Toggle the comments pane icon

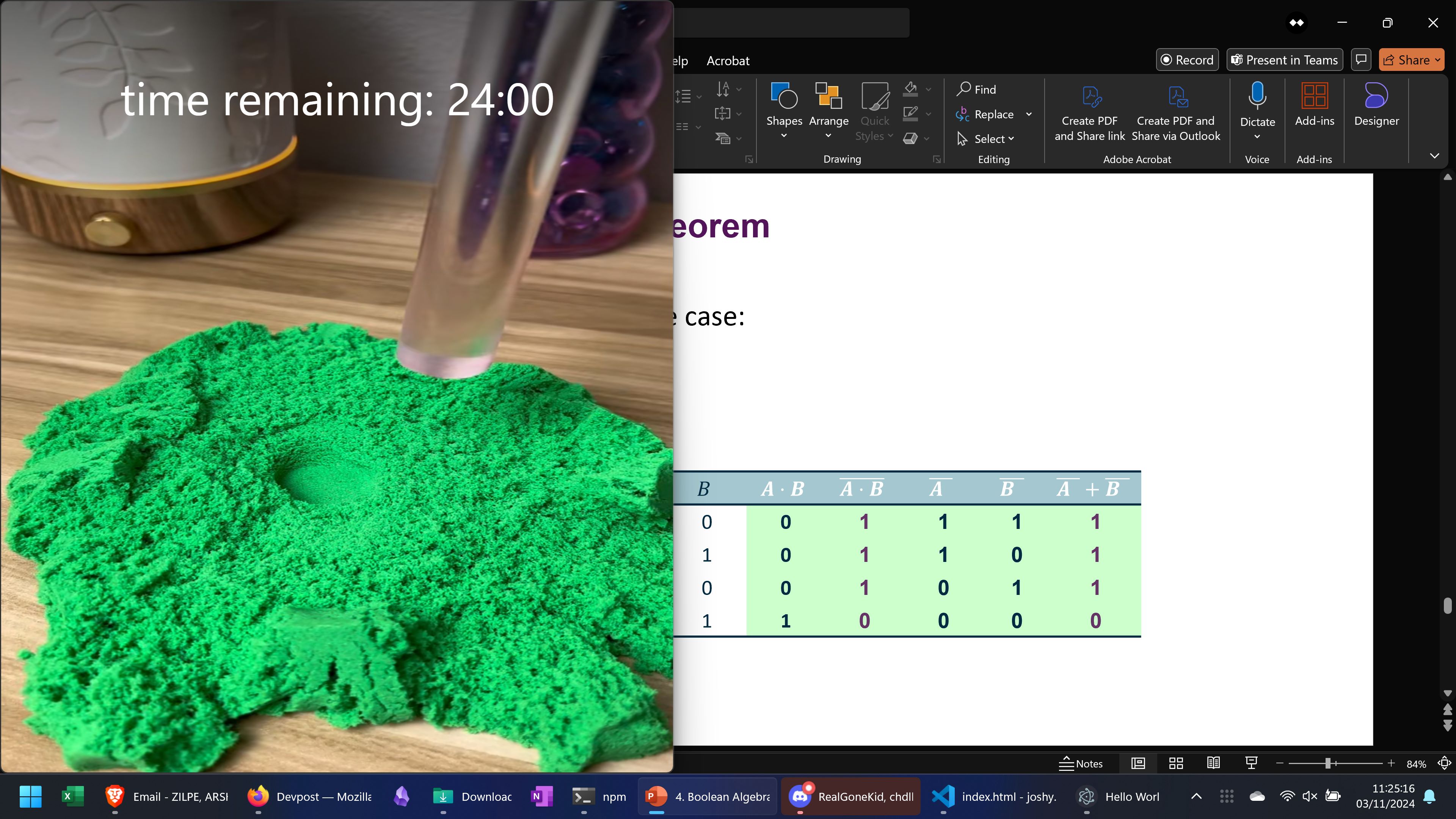(1361, 60)
